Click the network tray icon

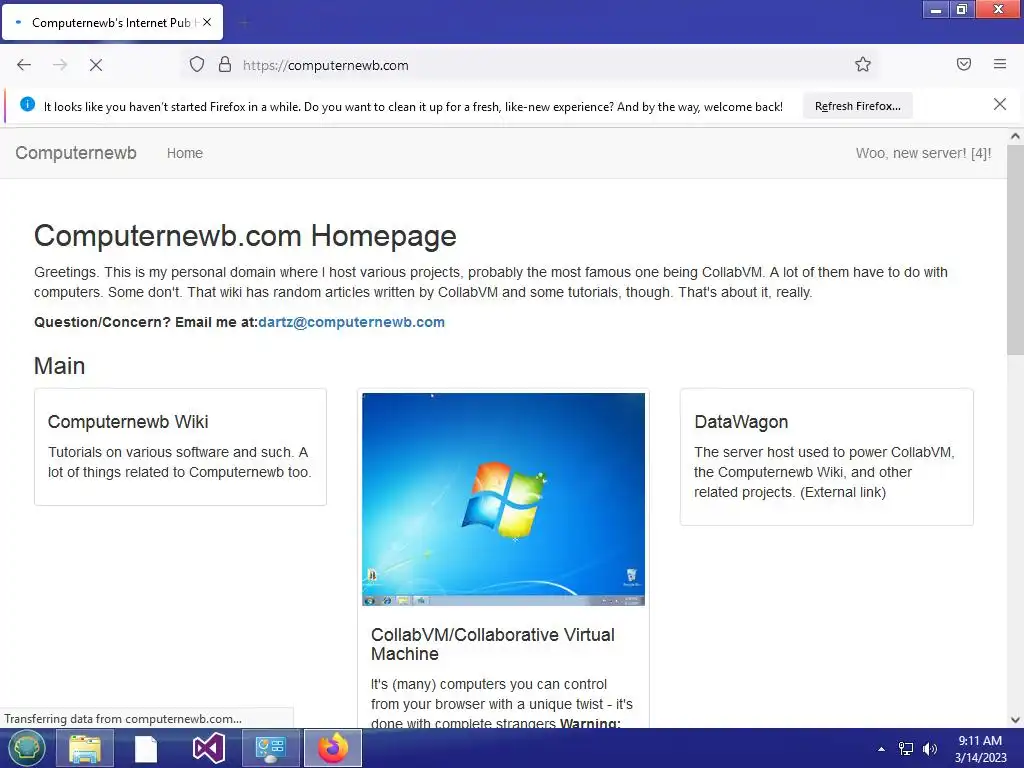[906, 749]
